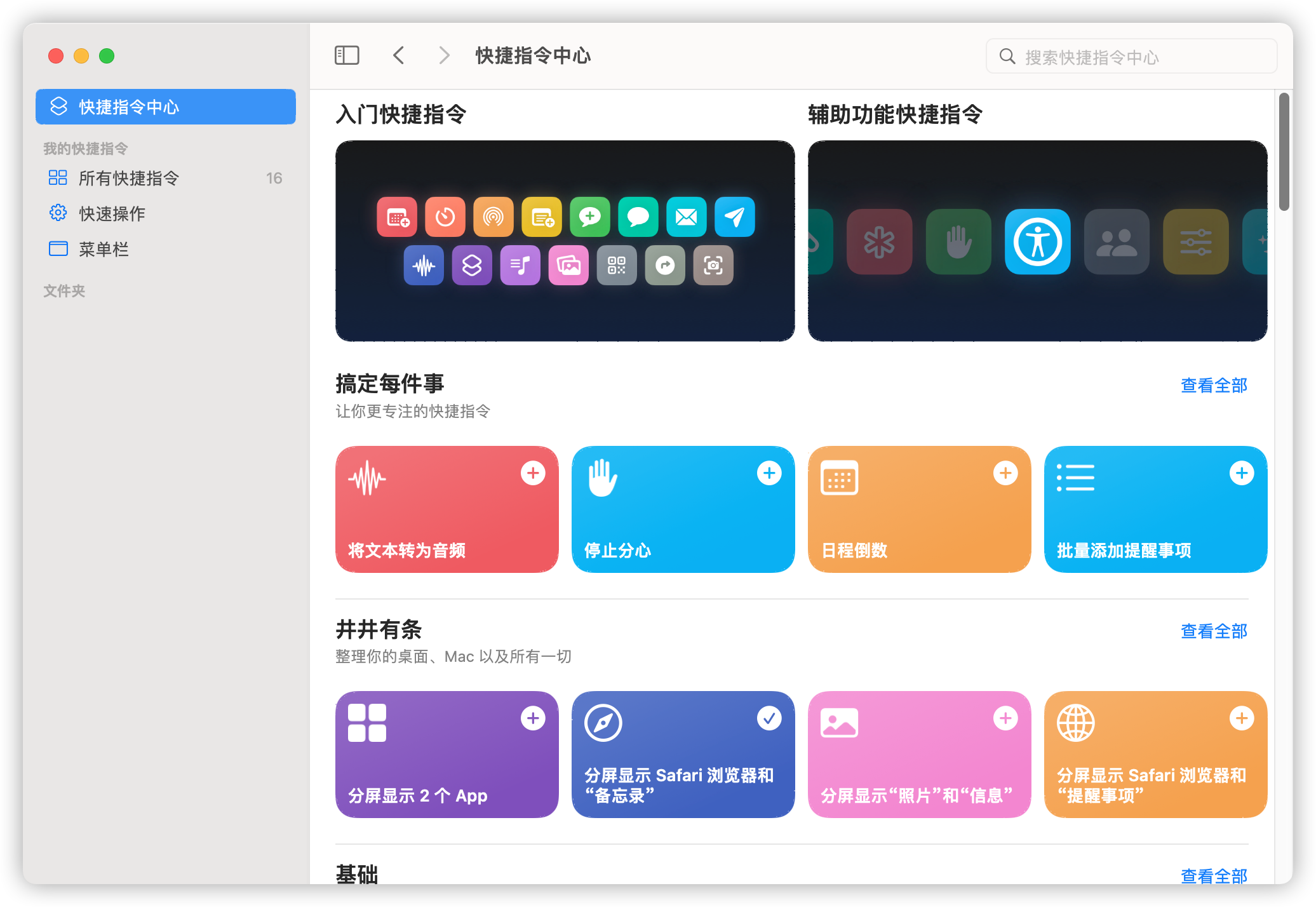Open the 入门快捷指令 banner

coord(565,241)
